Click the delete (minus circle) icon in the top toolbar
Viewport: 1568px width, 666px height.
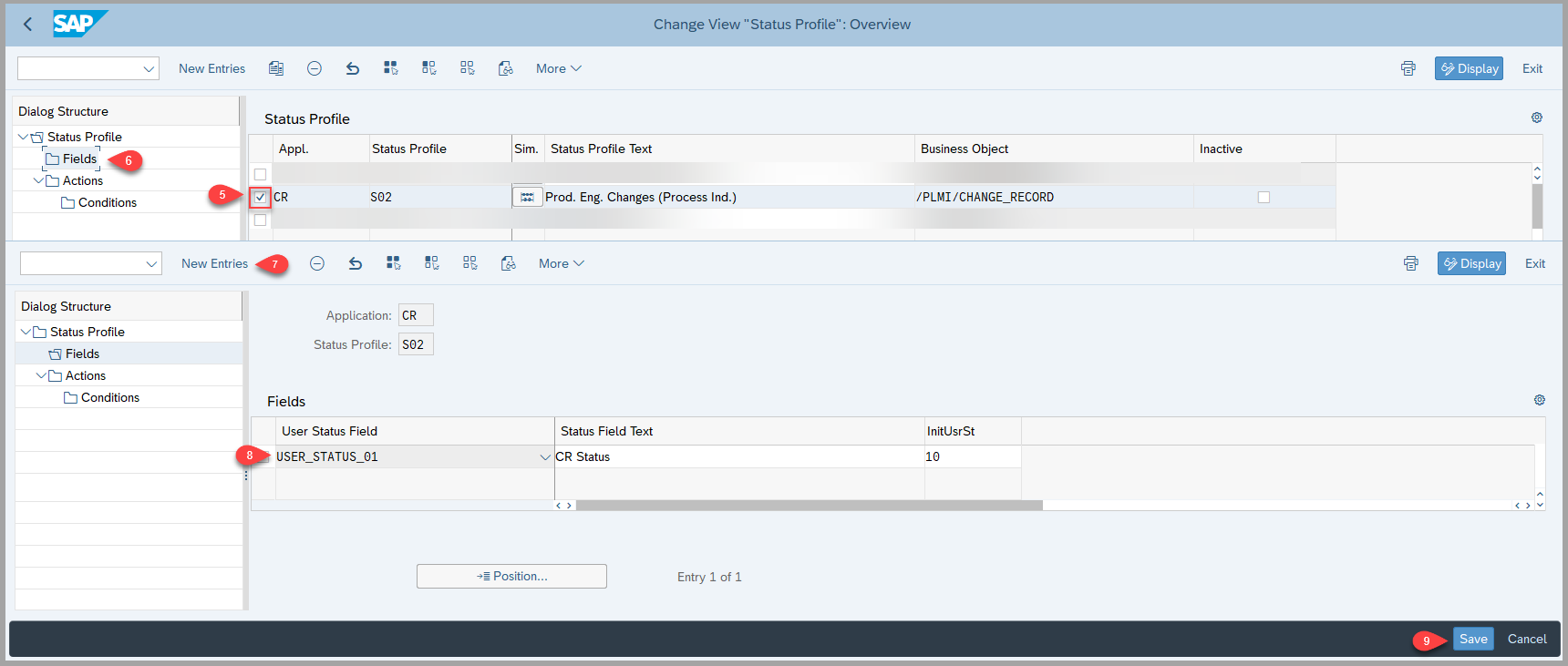[x=315, y=68]
